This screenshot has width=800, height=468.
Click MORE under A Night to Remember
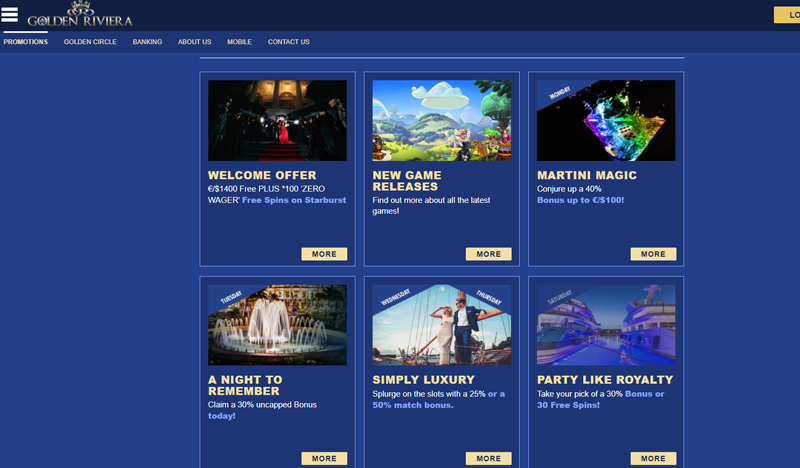coord(324,458)
